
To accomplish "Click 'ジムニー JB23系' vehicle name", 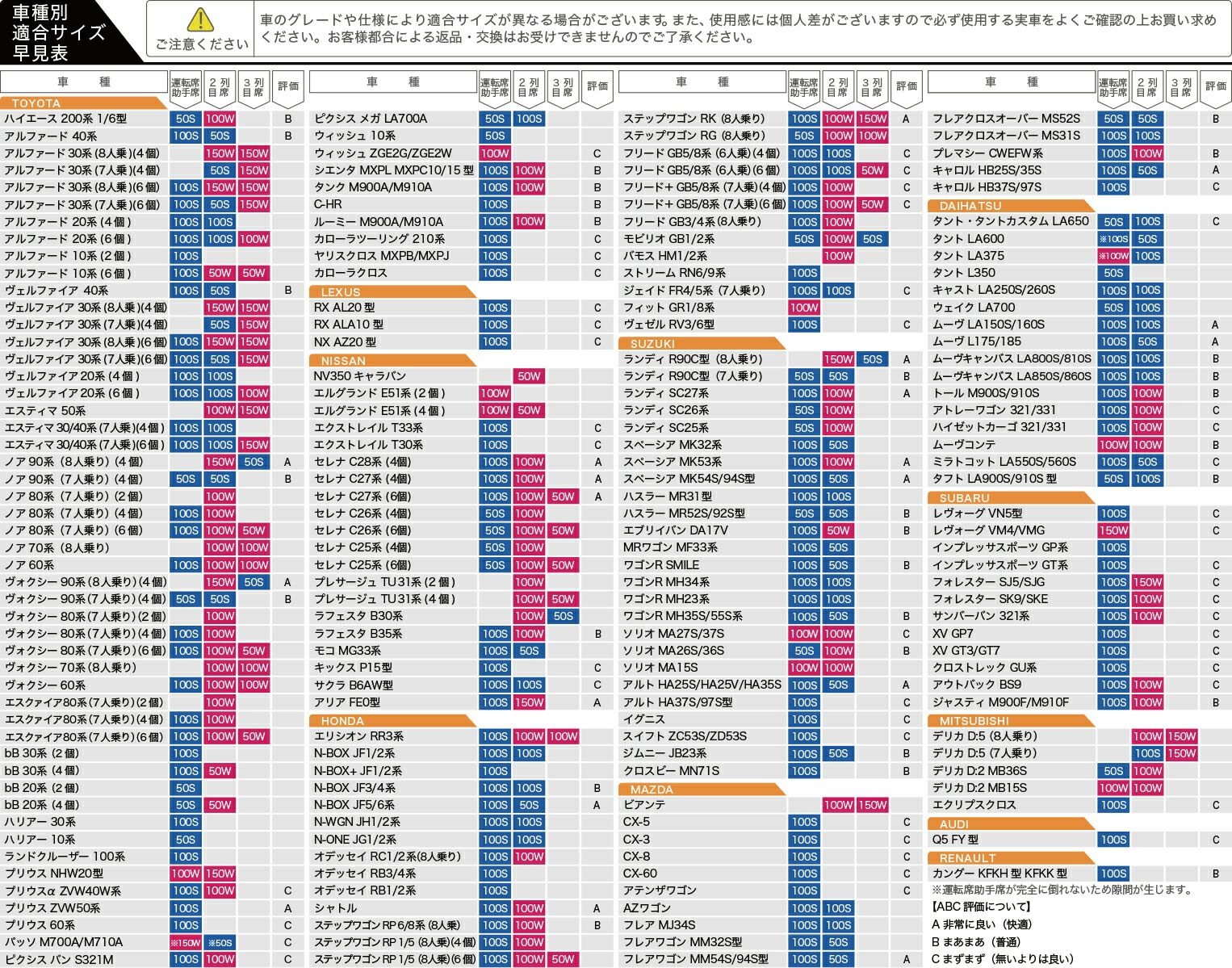I will click(x=664, y=753).
